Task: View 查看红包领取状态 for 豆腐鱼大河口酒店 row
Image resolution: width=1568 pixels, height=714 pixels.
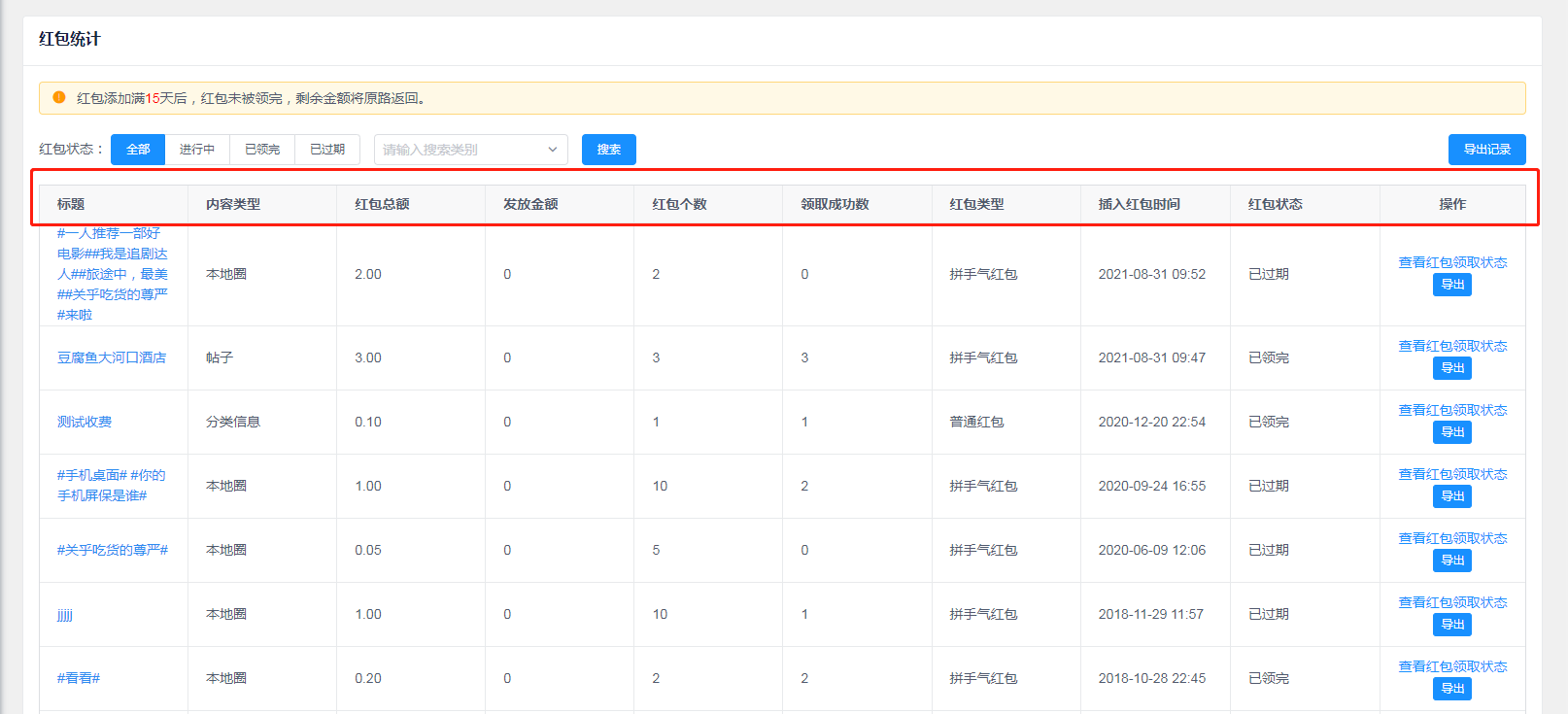Action: point(1452,346)
